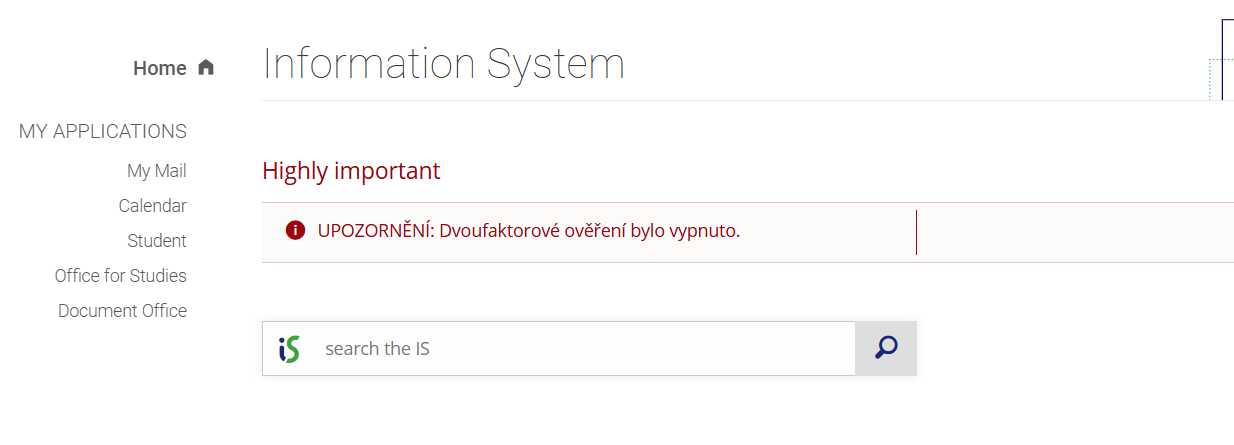Click the dotted green outlined box at top right
The image size is (1234, 445).
click(x=1215, y=80)
